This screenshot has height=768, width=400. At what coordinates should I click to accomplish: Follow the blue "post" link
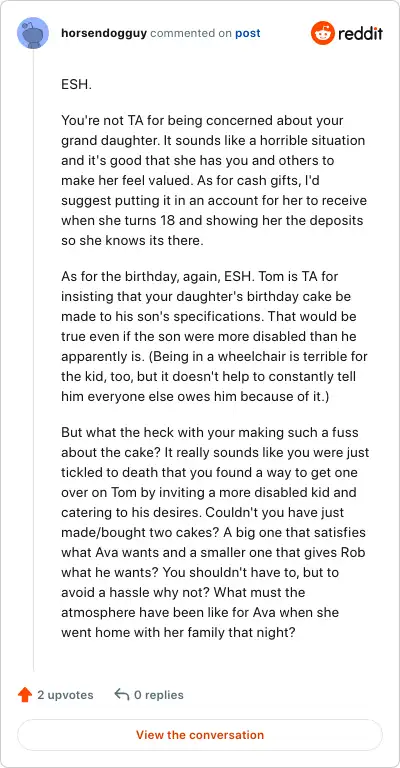pos(248,33)
